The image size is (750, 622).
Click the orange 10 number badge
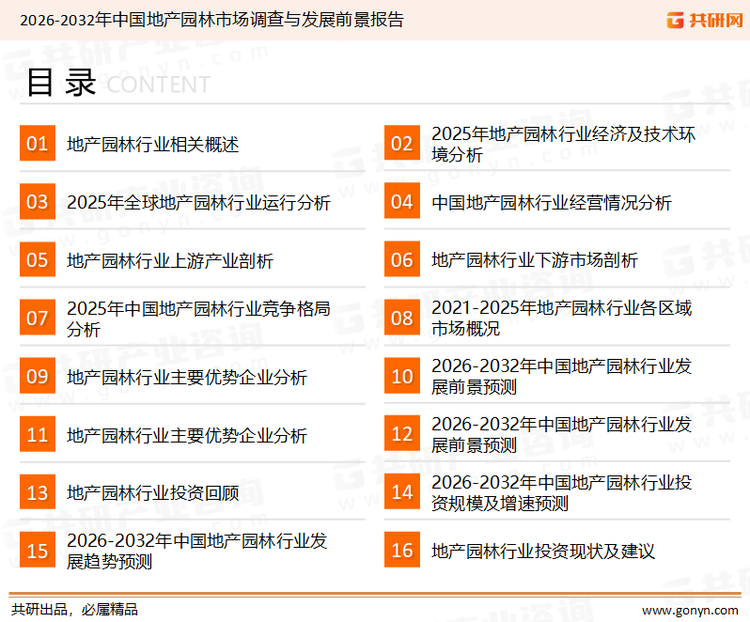(x=401, y=376)
